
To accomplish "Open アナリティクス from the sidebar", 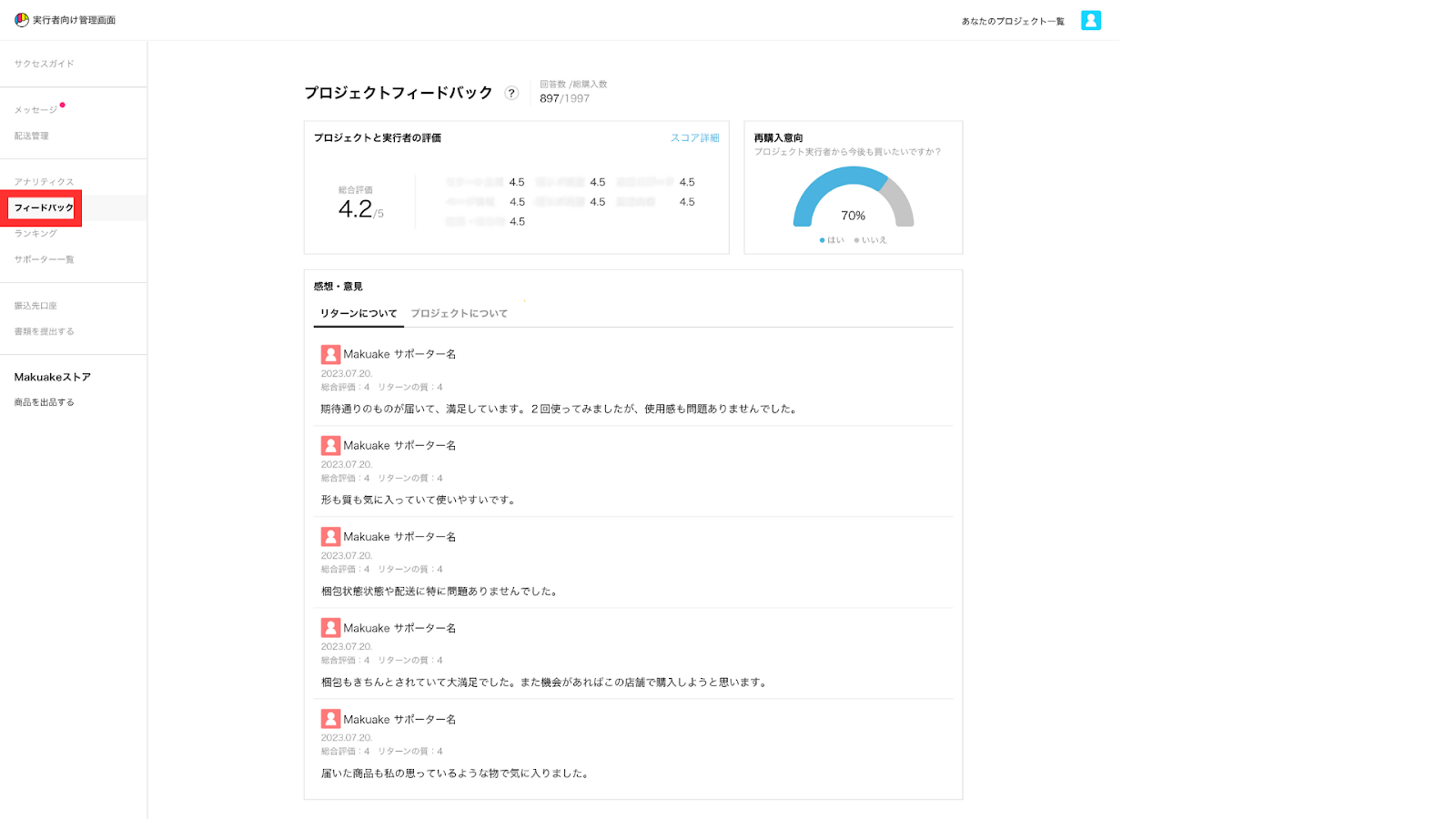I will (x=44, y=182).
